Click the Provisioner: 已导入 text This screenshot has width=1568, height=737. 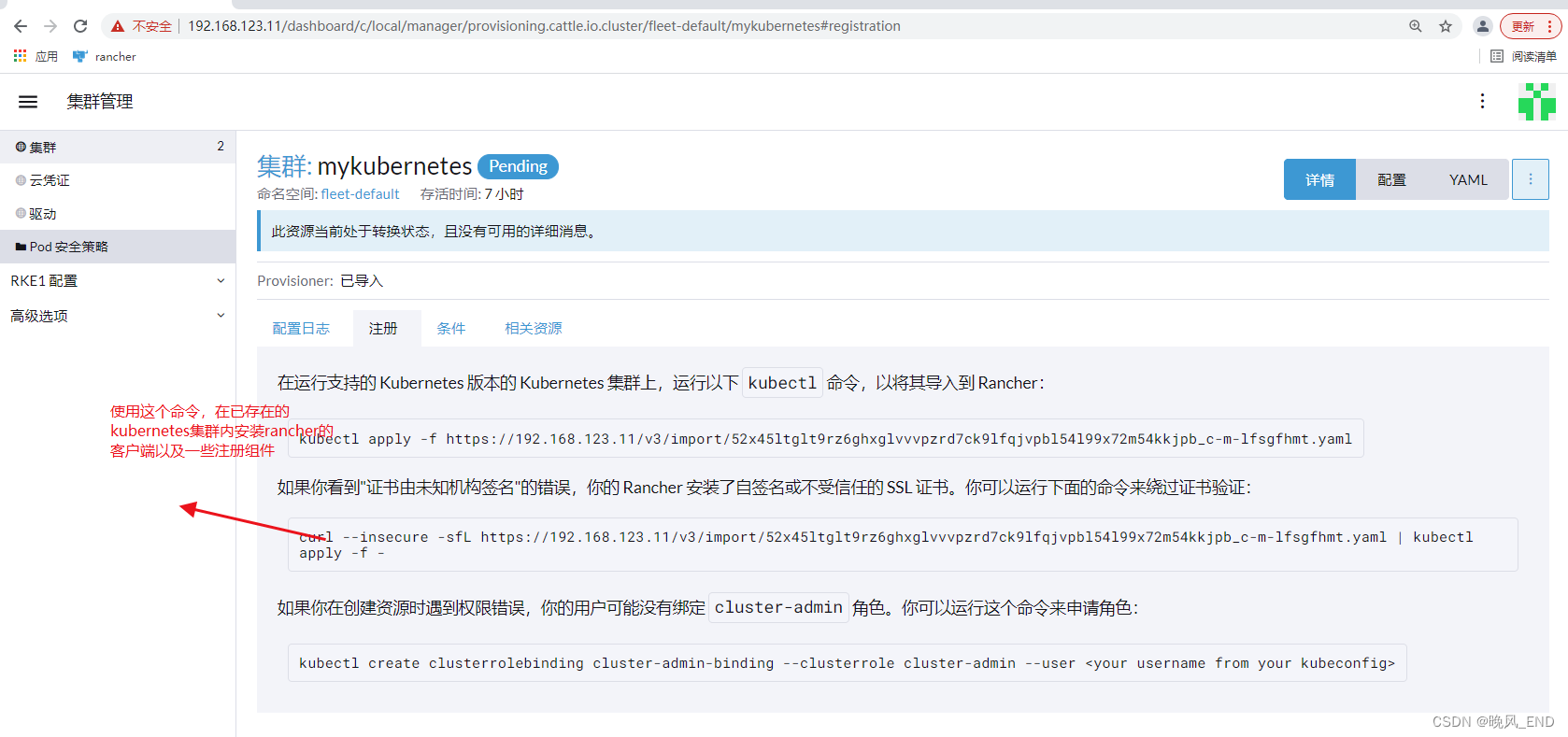(321, 281)
